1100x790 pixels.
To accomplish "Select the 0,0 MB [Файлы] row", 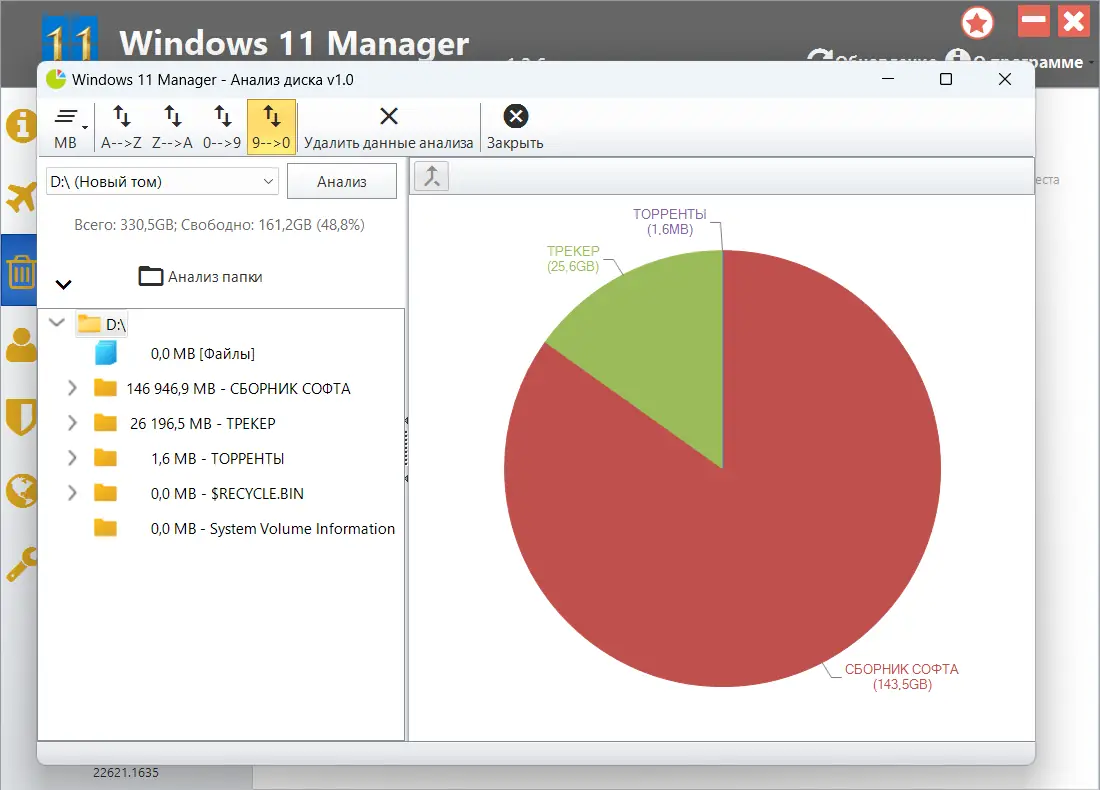I will click(x=203, y=354).
